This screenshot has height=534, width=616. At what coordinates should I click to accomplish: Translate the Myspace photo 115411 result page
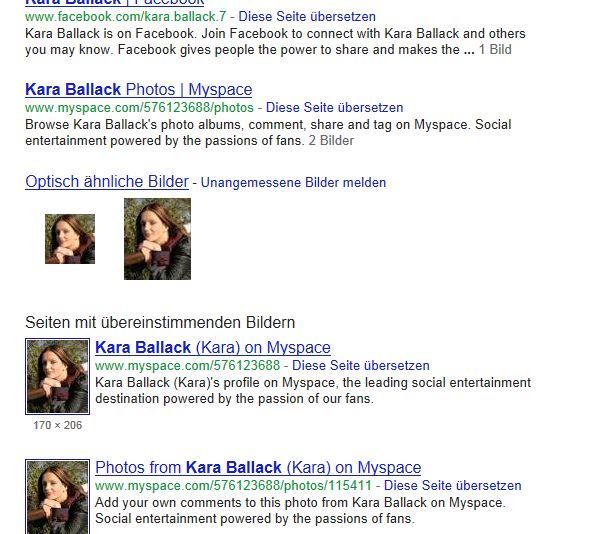tap(453, 485)
